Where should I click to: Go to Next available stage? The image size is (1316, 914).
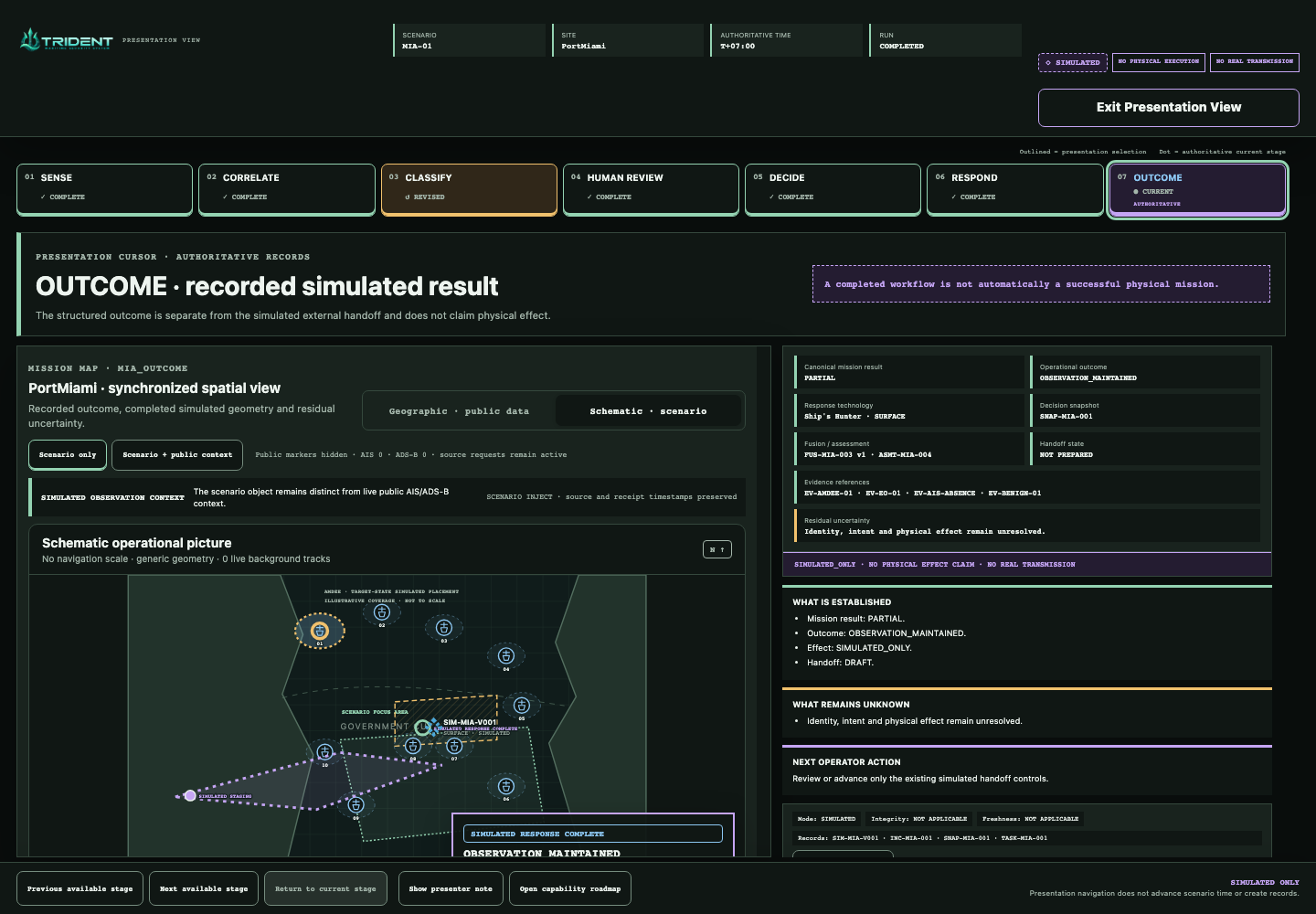click(x=204, y=888)
